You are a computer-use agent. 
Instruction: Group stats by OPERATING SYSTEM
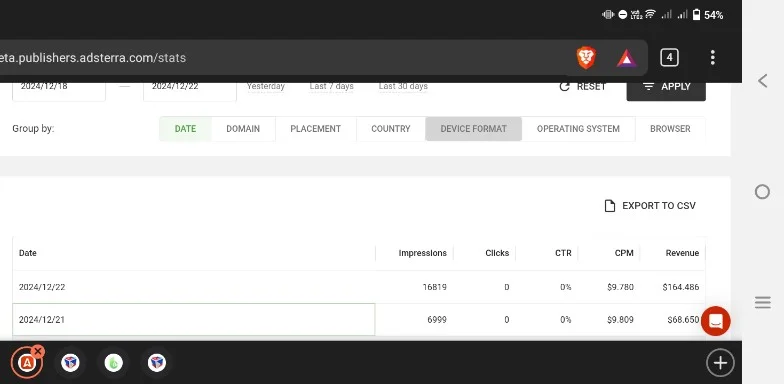click(578, 128)
